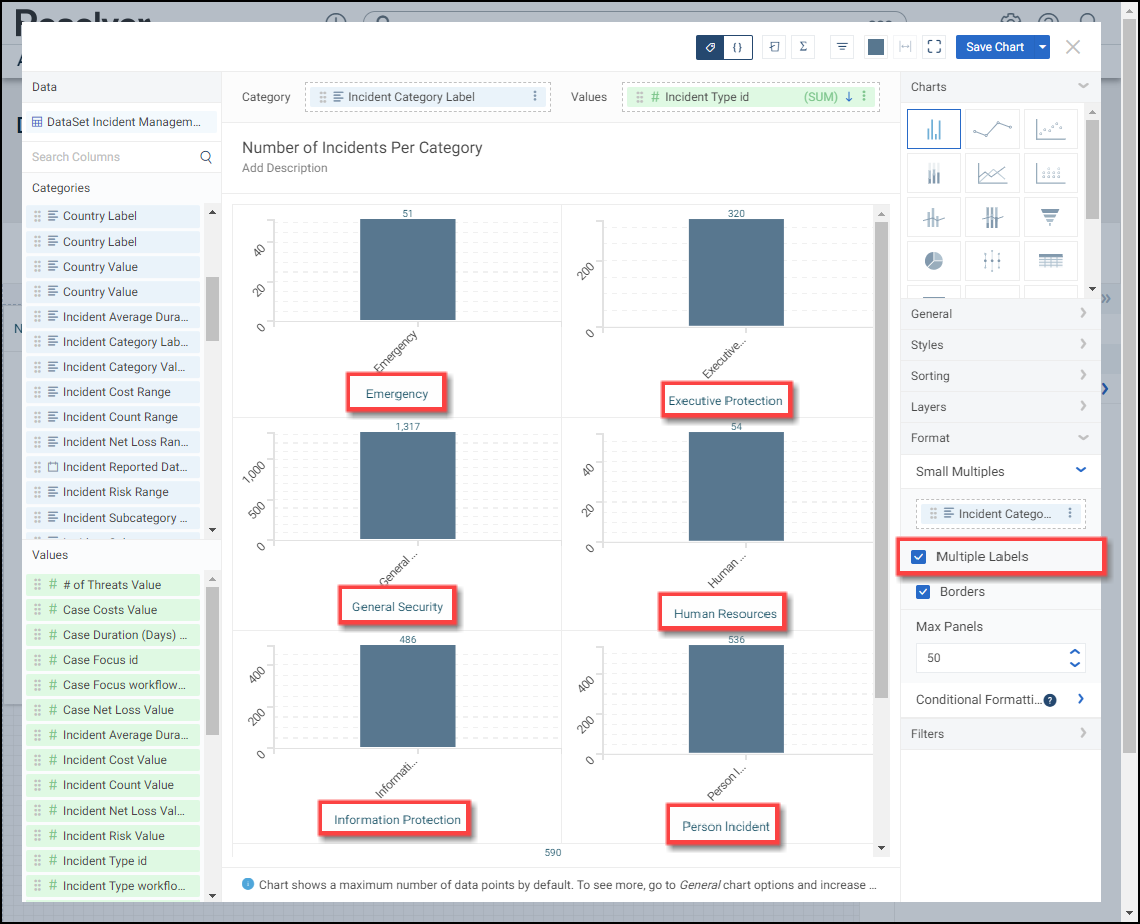Click the curly braces toggle button
This screenshot has height=924, width=1140.
tap(738, 47)
